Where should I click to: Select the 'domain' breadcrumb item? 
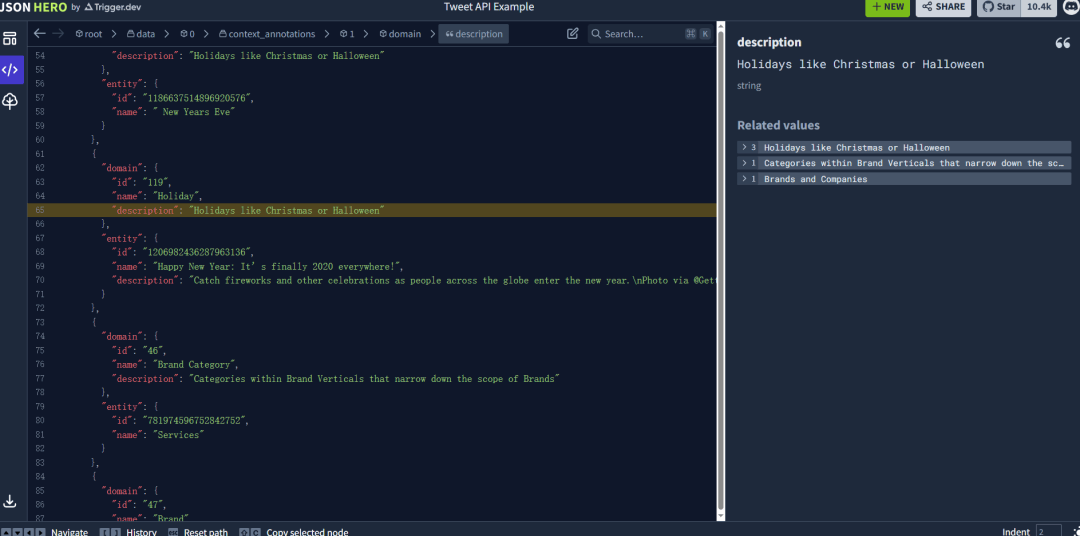400,34
